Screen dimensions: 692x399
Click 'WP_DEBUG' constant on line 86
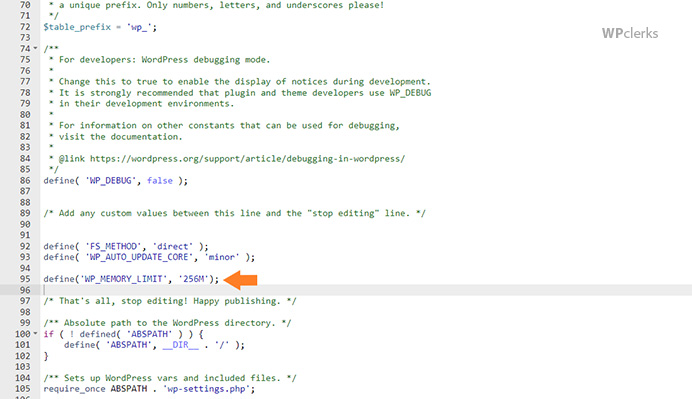pos(110,181)
